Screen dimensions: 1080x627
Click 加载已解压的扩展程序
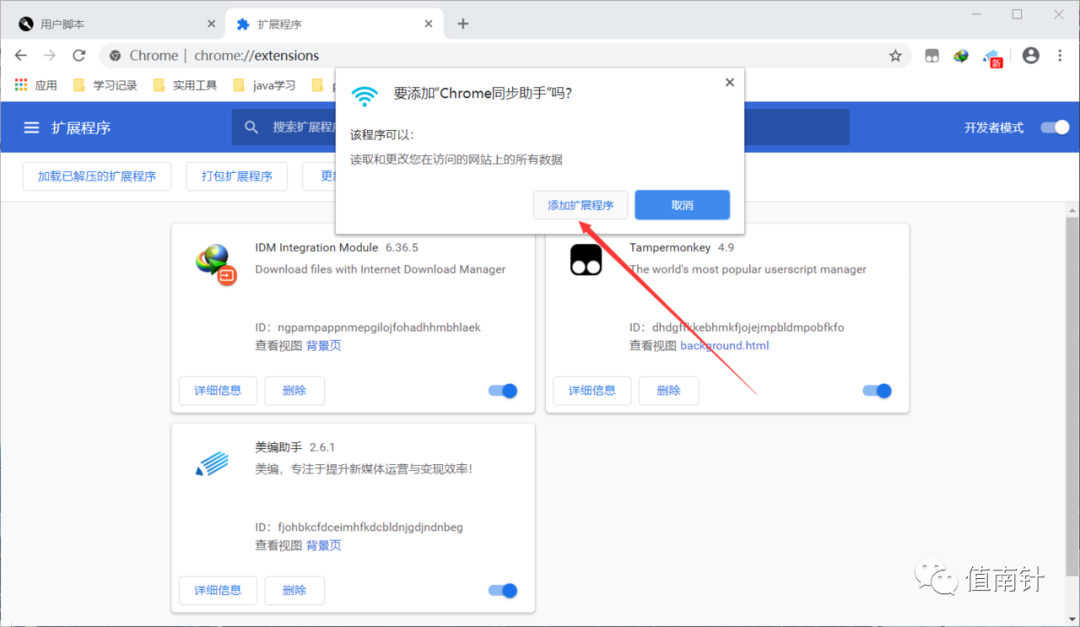coord(97,176)
